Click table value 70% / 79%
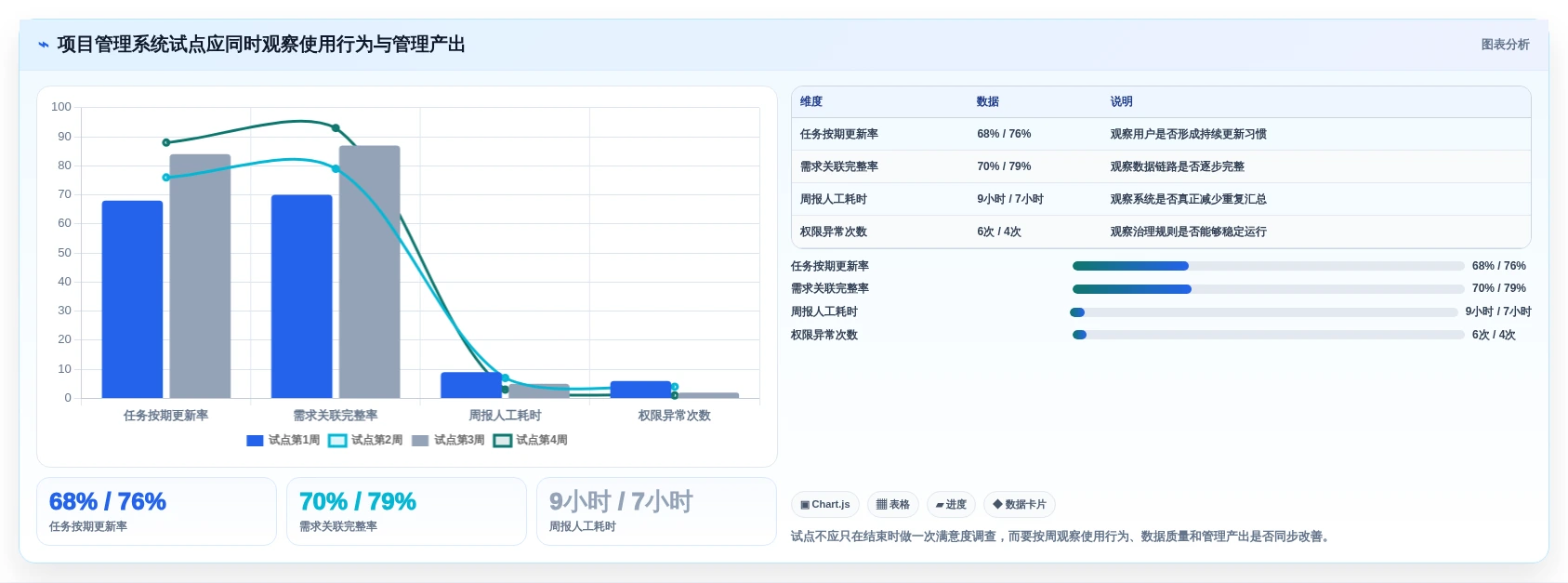This screenshot has height=583, width=1568. tap(1004, 167)
